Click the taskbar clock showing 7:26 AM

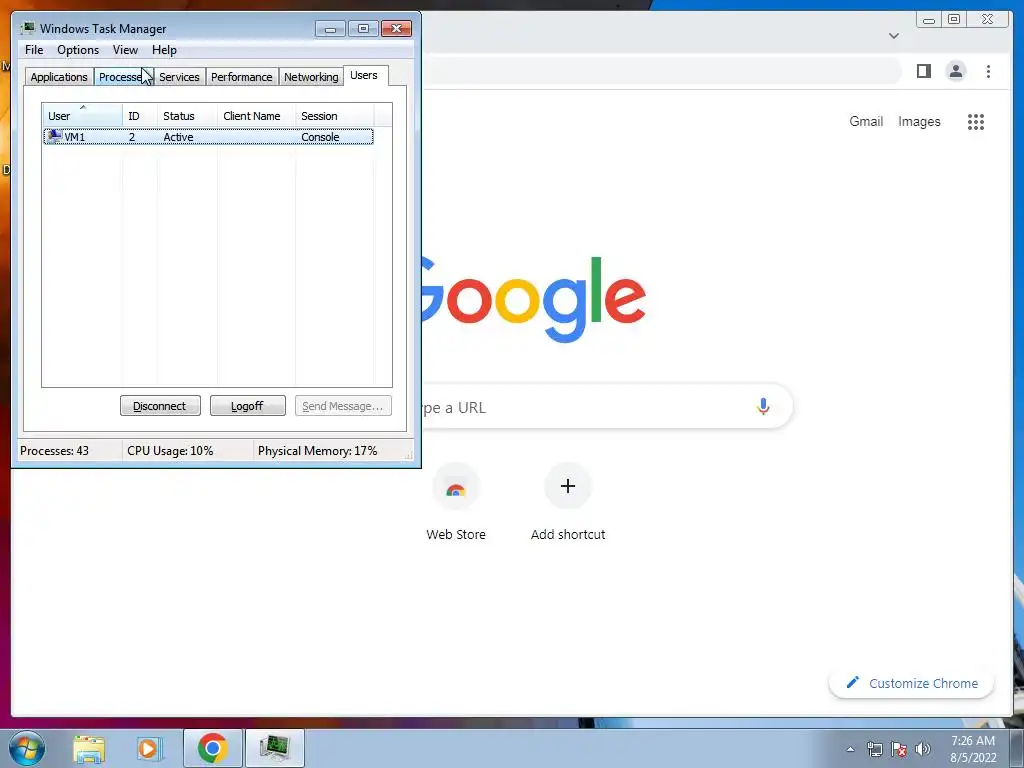point(973,749)
